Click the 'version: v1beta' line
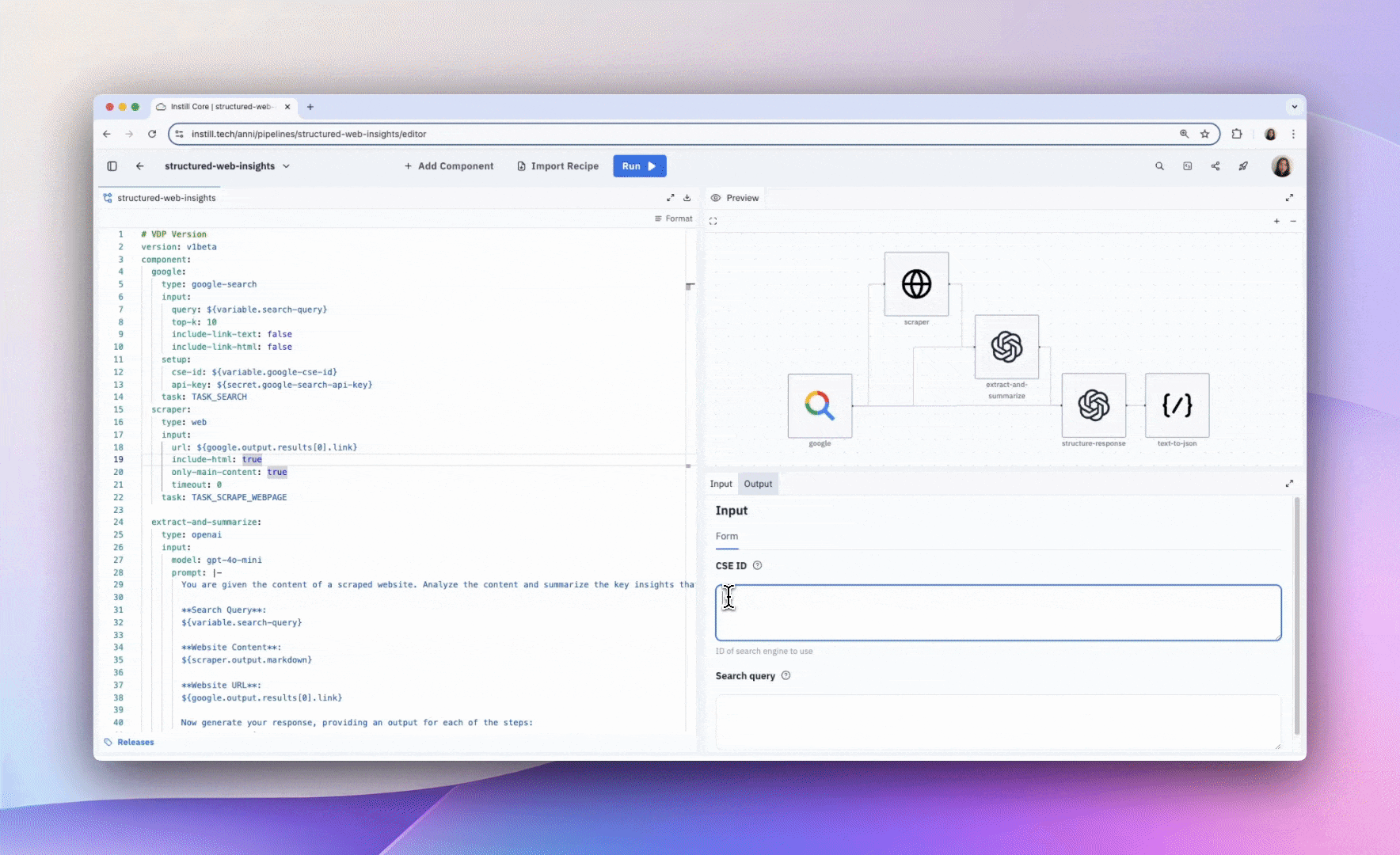This screenshot has height=855, width=1400. pyautogui.click(x=179, y=247)
